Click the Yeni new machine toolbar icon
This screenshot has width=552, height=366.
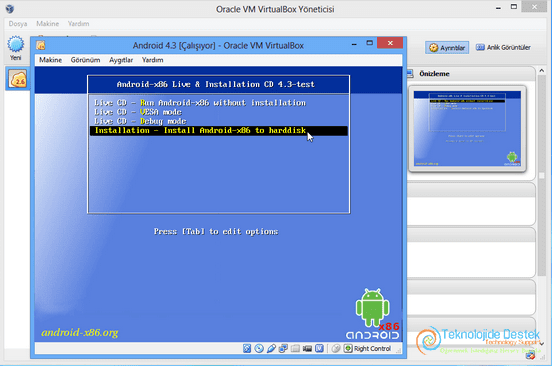point(15,44)
